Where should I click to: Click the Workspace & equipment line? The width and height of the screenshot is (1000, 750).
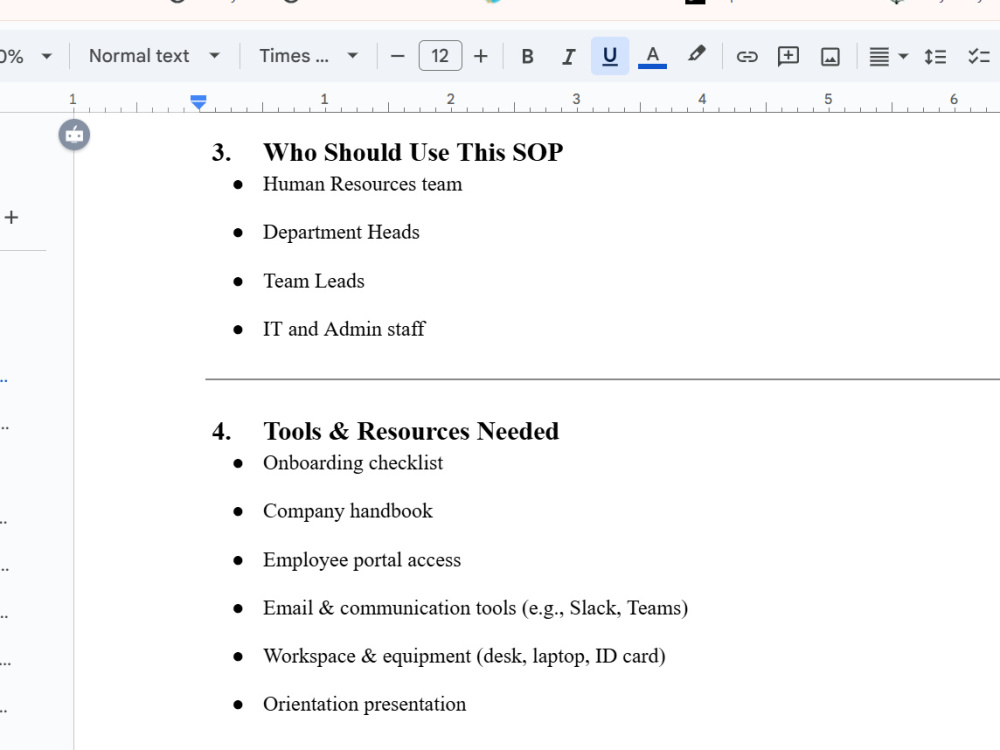tap(464, 656)
